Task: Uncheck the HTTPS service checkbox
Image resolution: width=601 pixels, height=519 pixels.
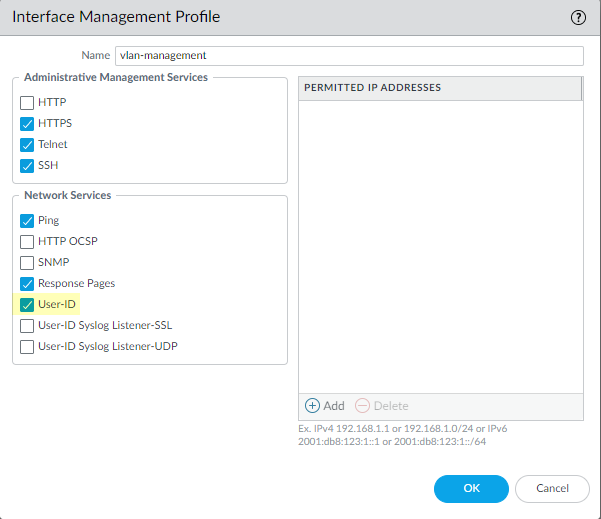Action: click(27, 124)
